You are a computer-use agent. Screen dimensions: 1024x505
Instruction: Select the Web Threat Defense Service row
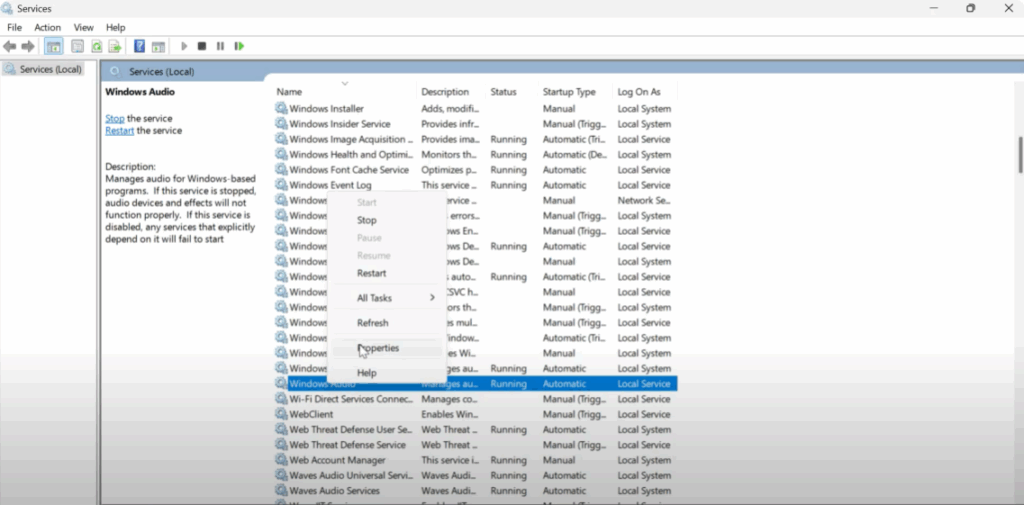point(475,445)
